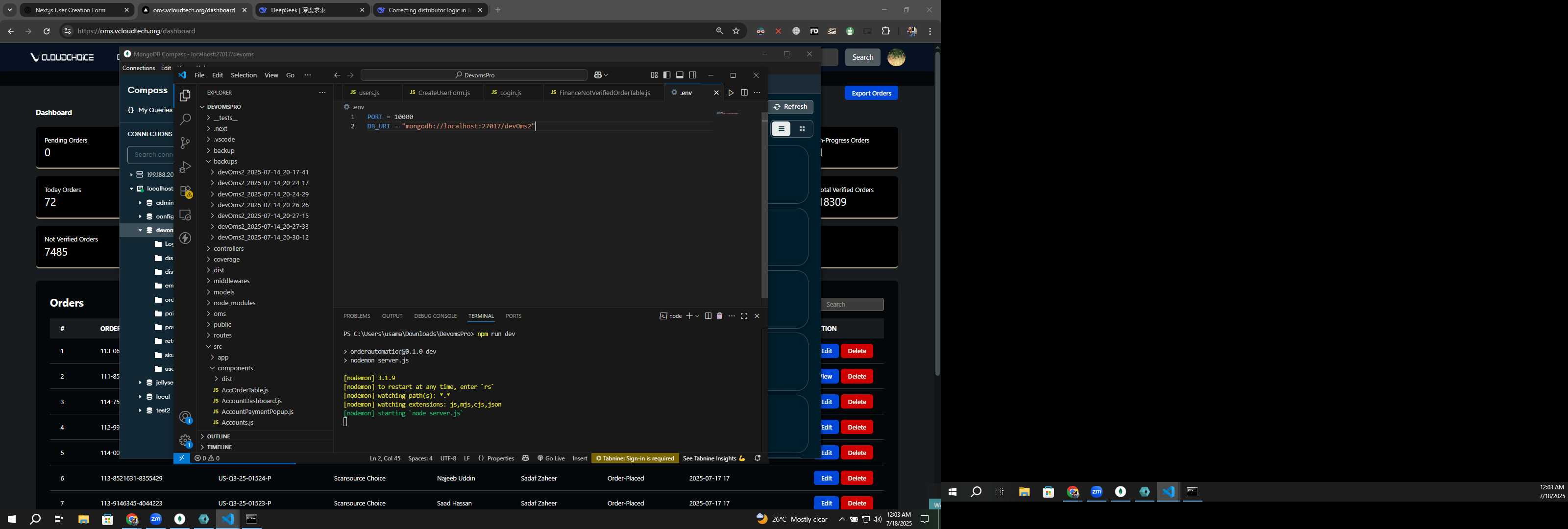
Task: Maximize the terminal panel size
Action: click(744, 316)
